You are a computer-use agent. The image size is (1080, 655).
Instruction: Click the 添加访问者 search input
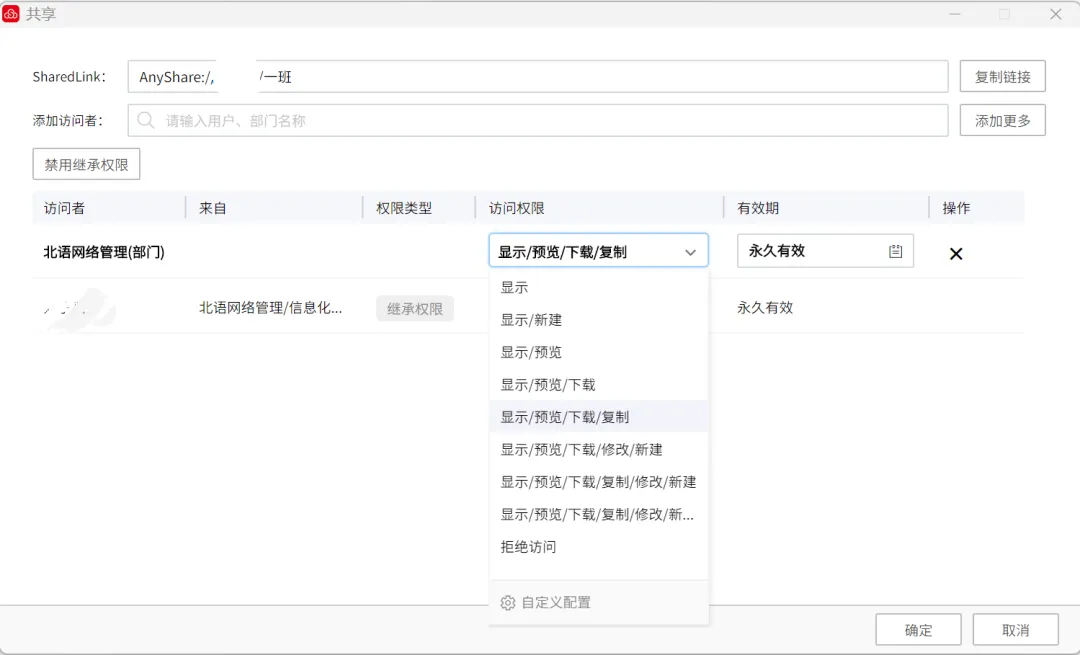click(538, 121)
